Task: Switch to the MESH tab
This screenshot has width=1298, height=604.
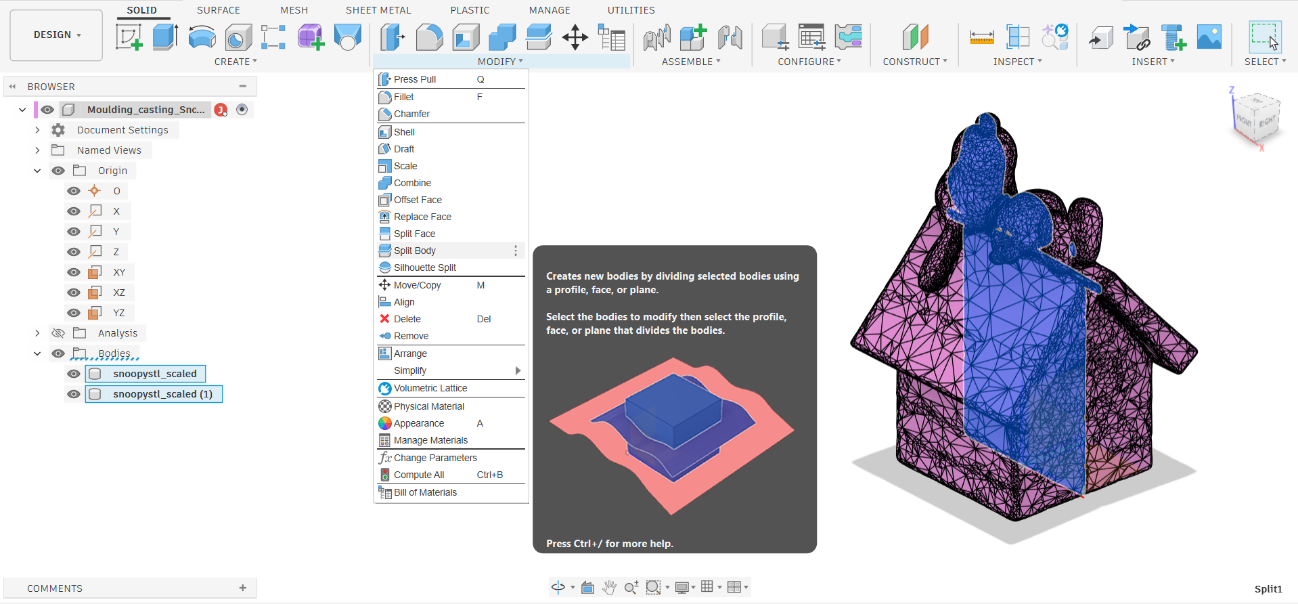Action: point(294,10)
